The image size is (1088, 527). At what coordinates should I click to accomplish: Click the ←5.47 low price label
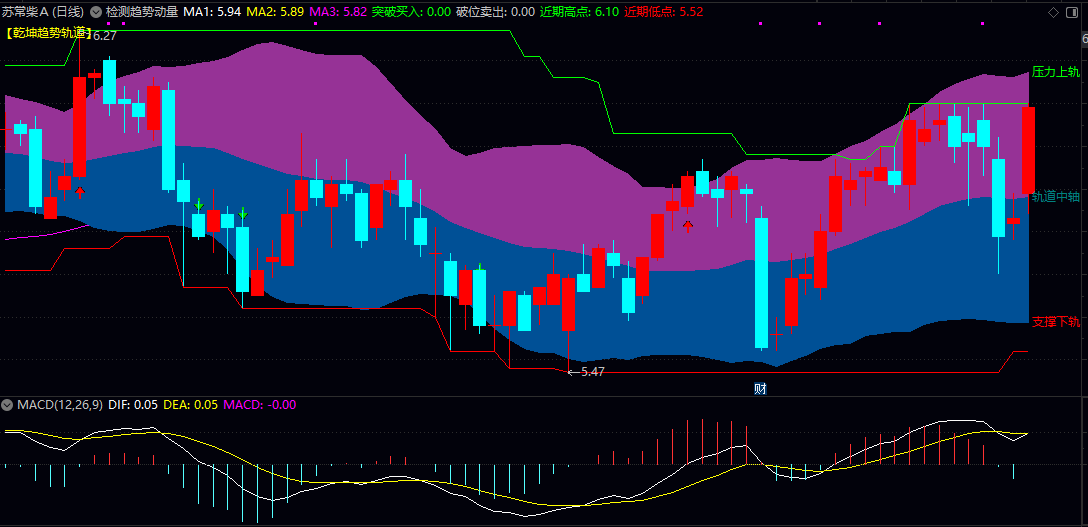pyautogui.click(x=586, y=372)
